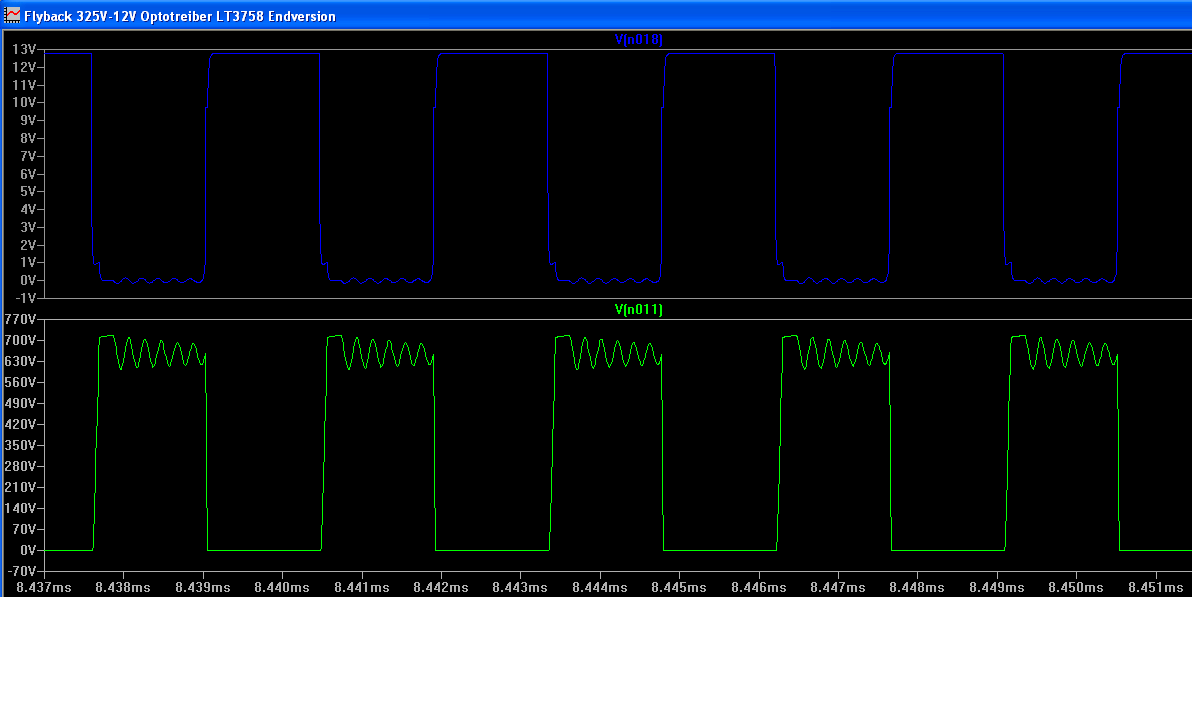Click the -1V label on upper axis
The width and height of the screenshot is (1192, 720).
click(26, 298)
